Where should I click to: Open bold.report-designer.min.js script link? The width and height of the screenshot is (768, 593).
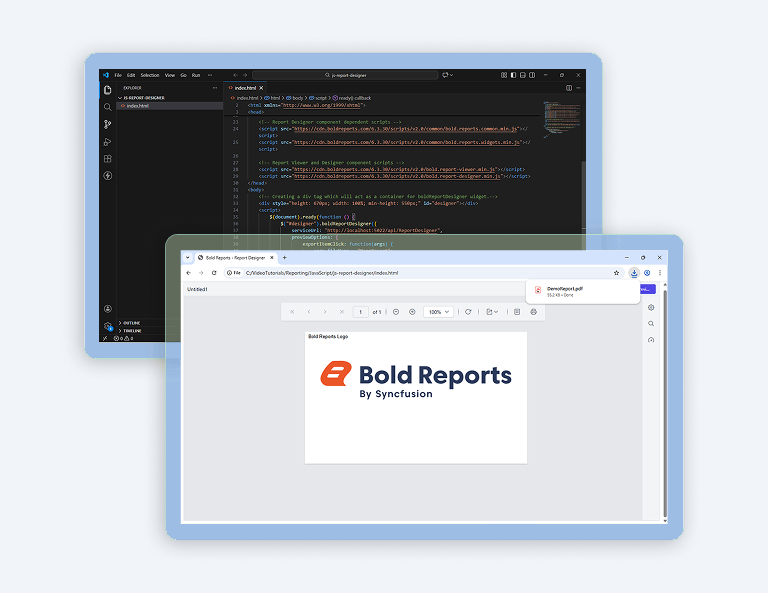point(397,176)
